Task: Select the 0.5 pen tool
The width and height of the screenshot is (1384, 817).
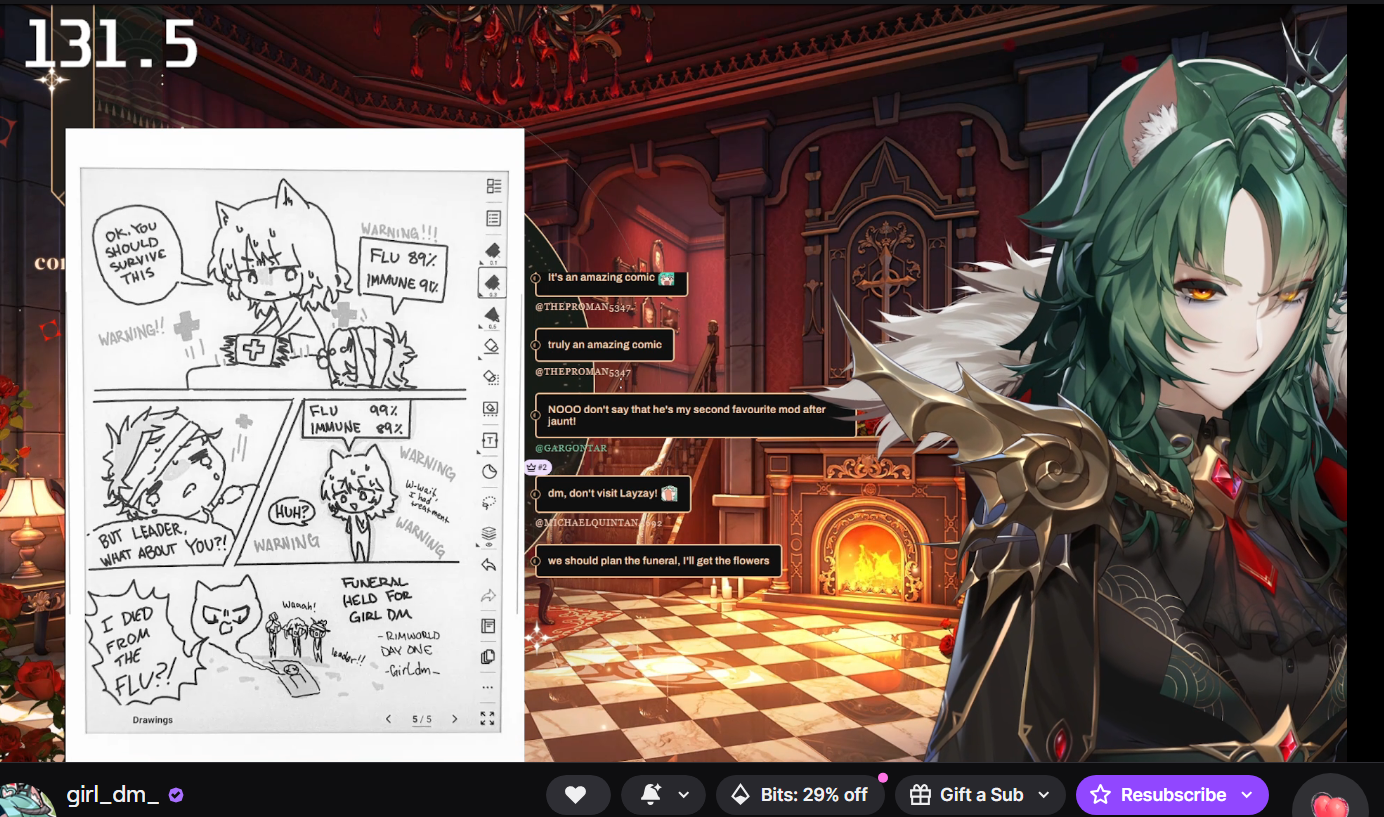Action: (492, 317)
